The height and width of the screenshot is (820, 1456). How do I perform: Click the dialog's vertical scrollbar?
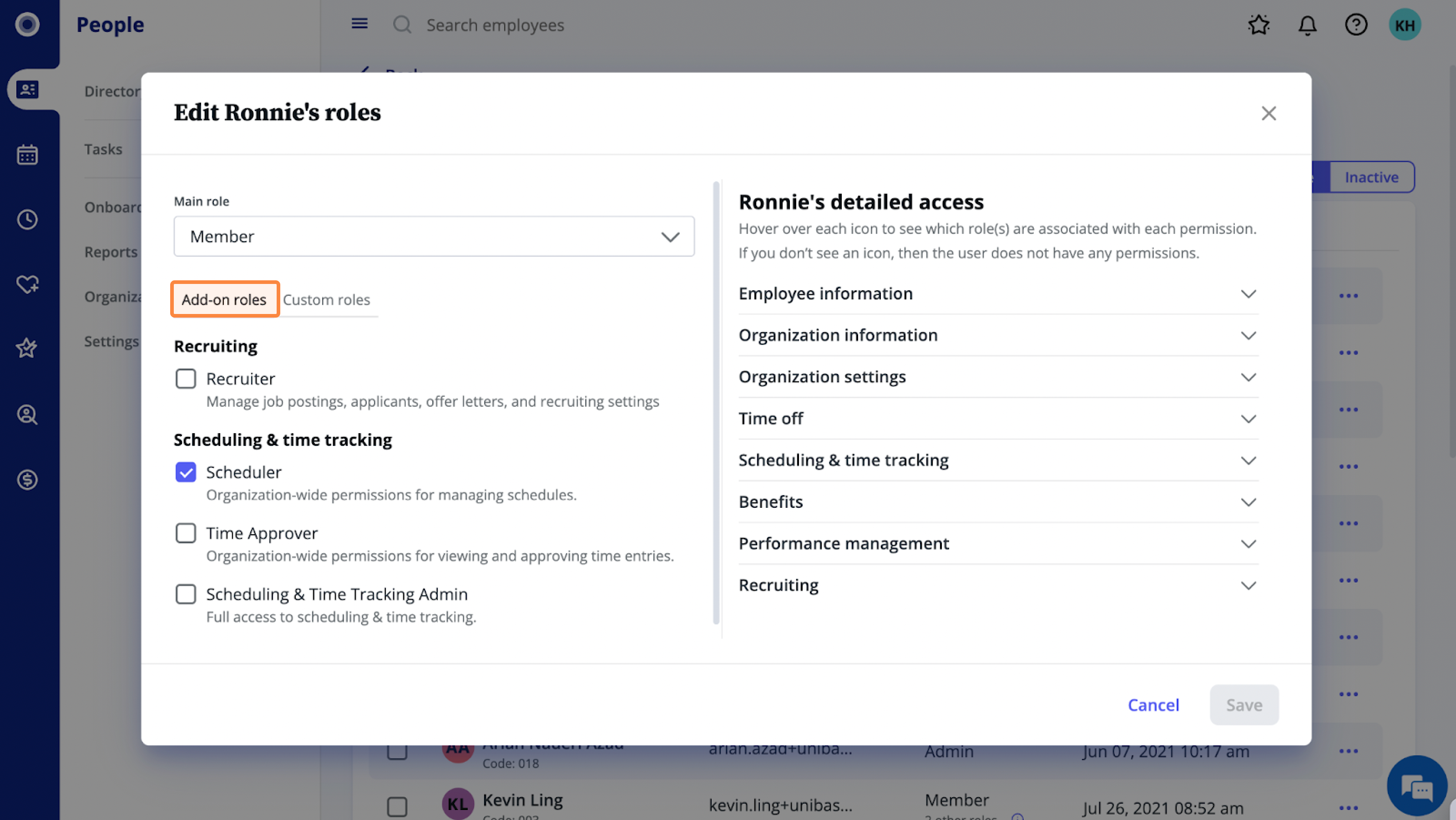tap(716, 402)
